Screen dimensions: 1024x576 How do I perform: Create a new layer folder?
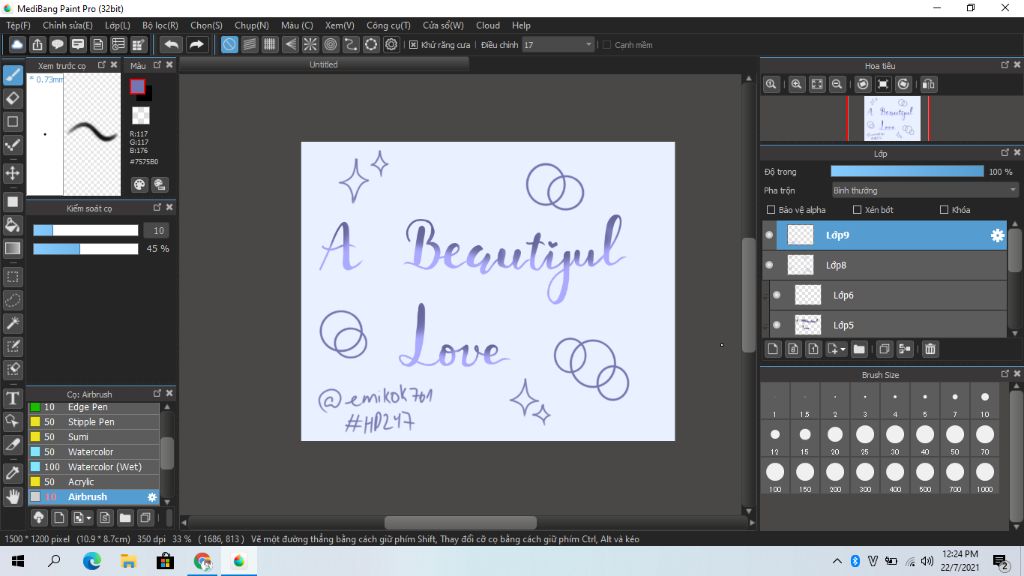[859, 349]
